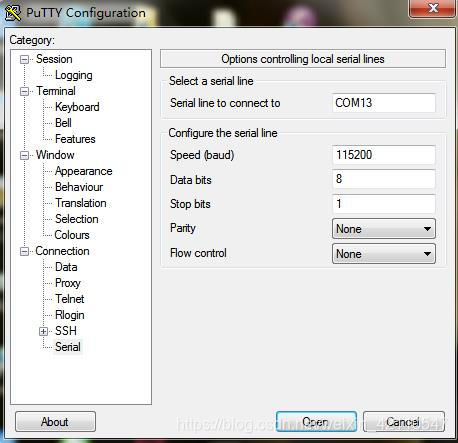
Task: Click the PuTTY icon in the title bar
Action: click(13, 13)
